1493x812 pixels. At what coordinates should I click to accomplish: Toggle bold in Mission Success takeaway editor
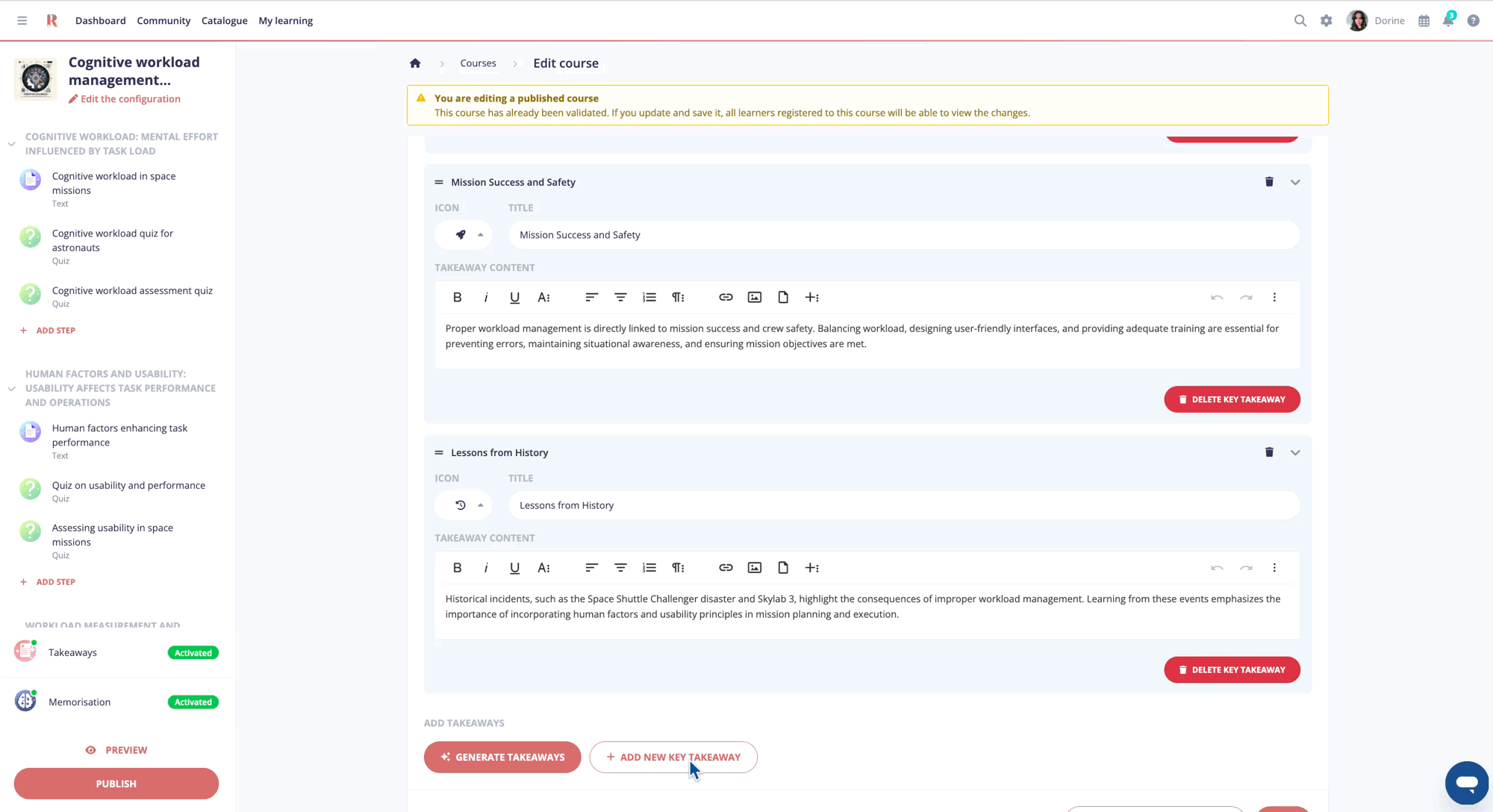(x=457, y=297)
